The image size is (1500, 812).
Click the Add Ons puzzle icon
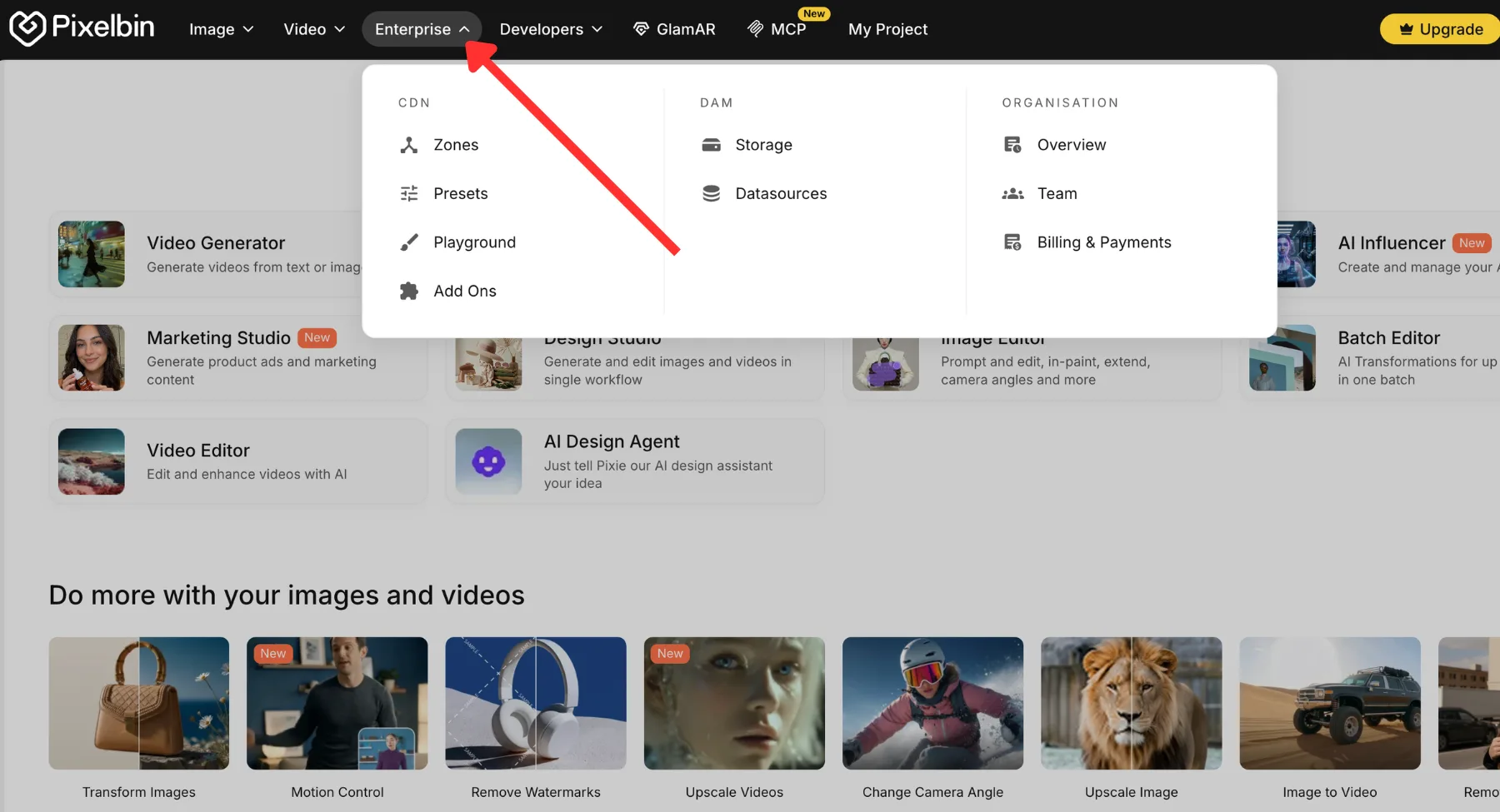pos(408,291)
